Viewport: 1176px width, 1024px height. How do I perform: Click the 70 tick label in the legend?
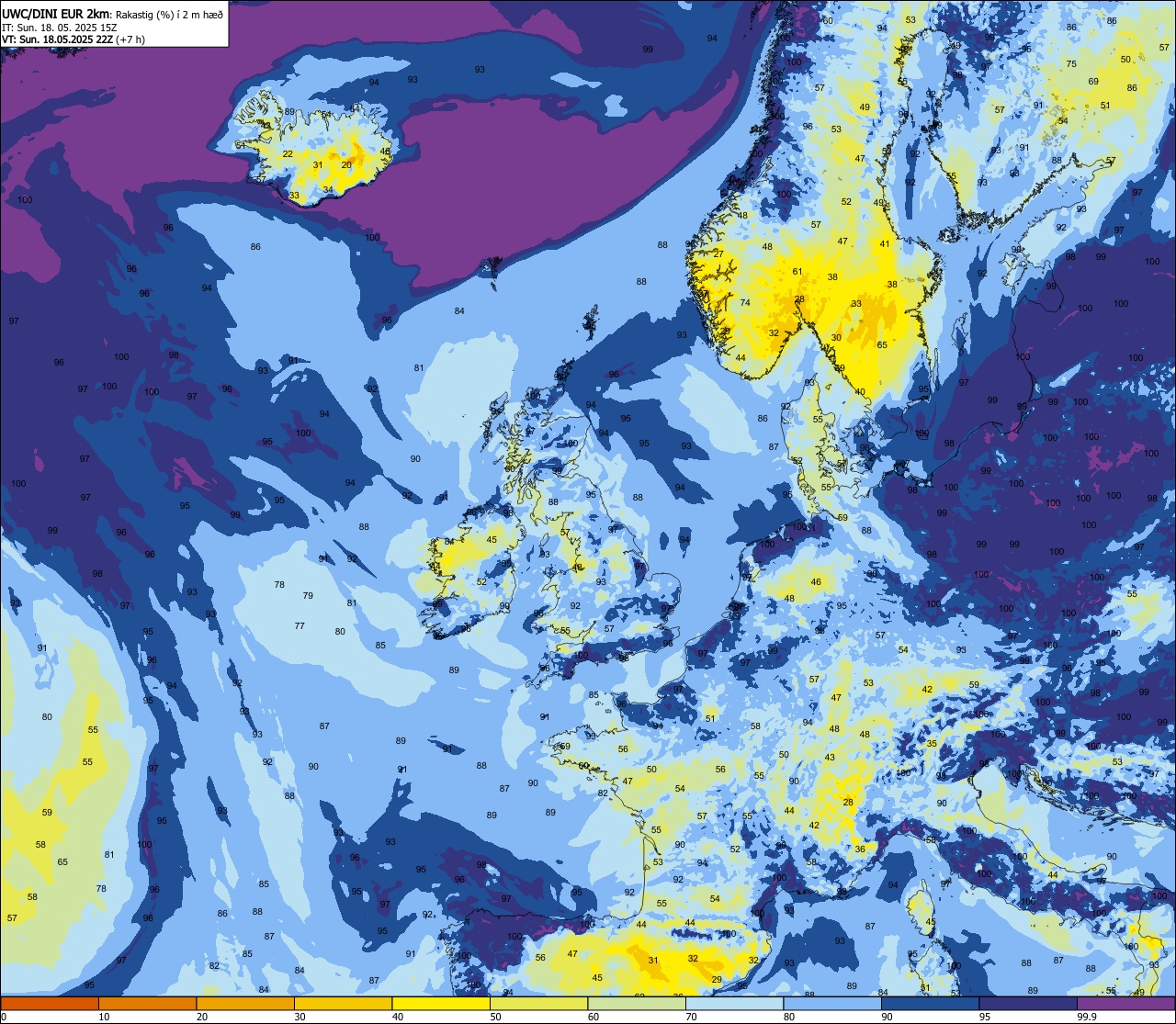tap(691, 1017)
